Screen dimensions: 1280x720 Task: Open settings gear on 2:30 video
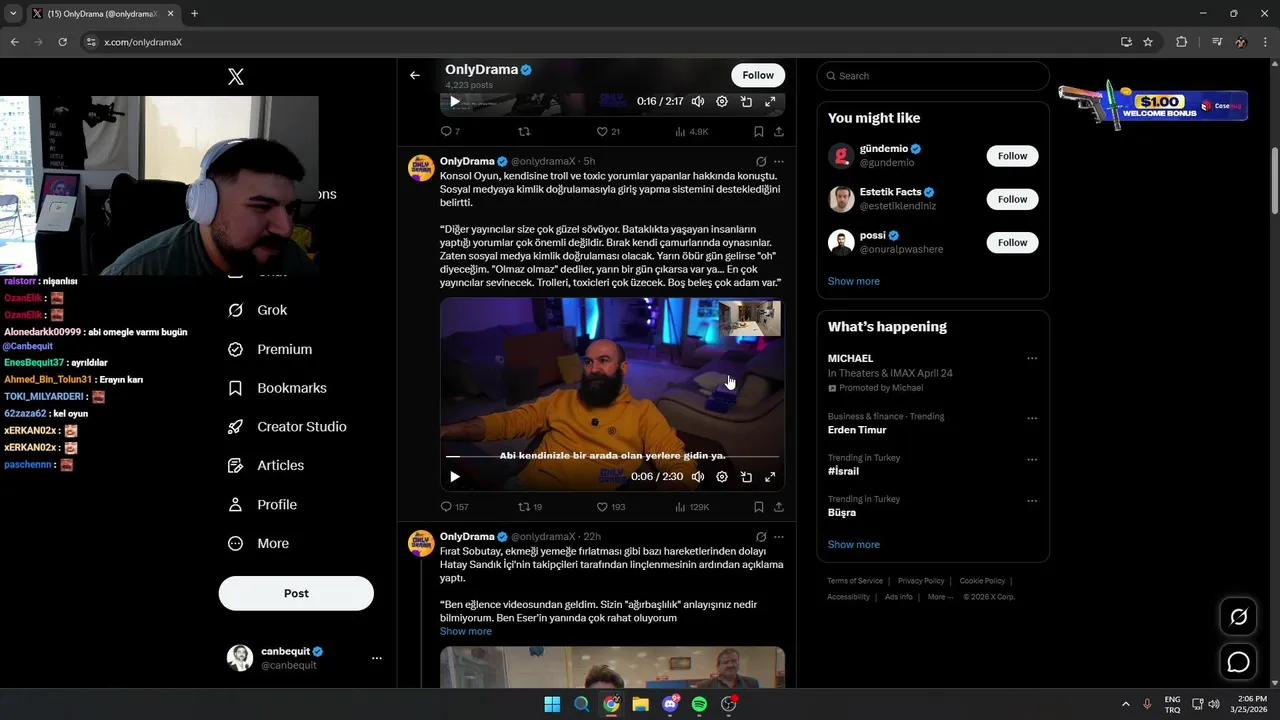[722, 477]
